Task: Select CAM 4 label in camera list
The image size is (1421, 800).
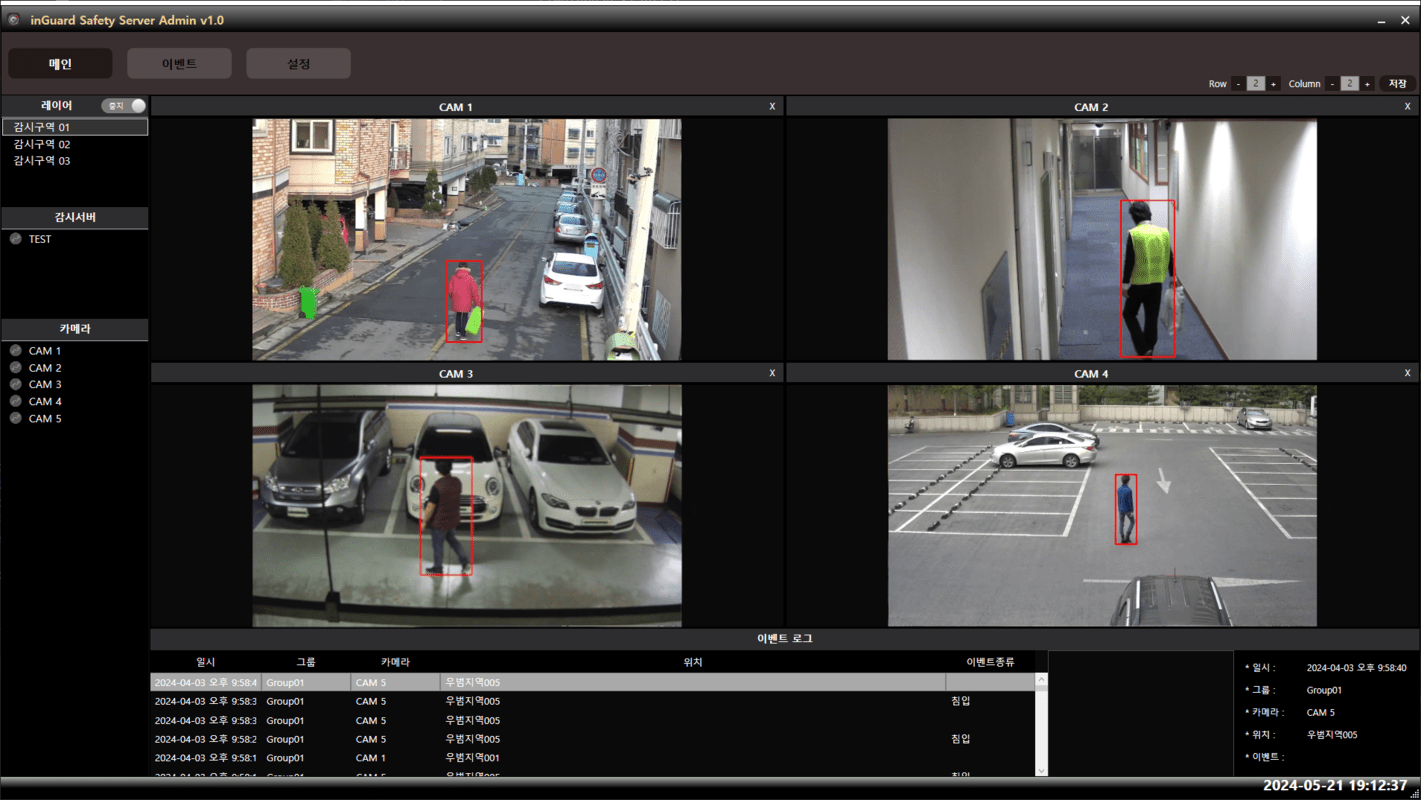Action: pos(45,401)
